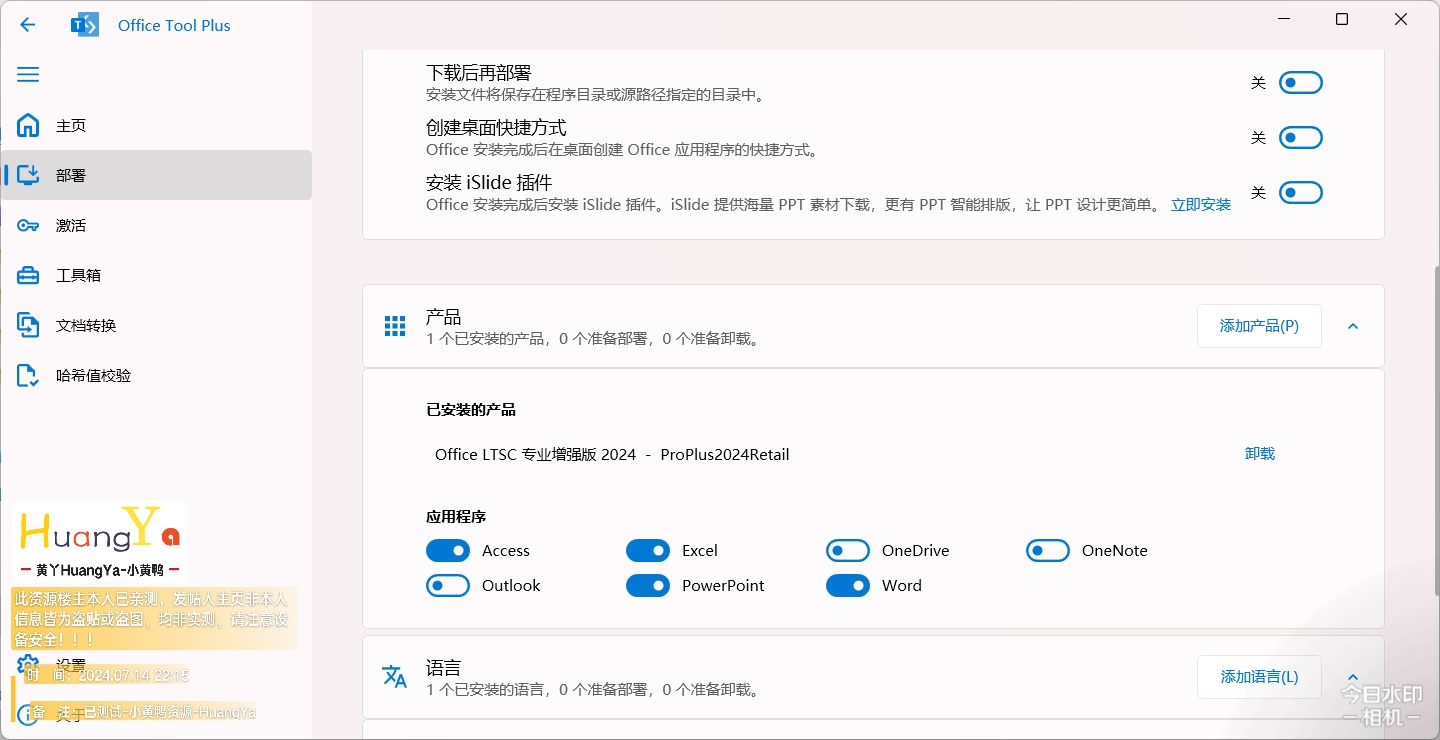Viewport: 1440px width, 740px height.
Task: Maximize the Office Tool Plus window
Action: [1342, 19]
